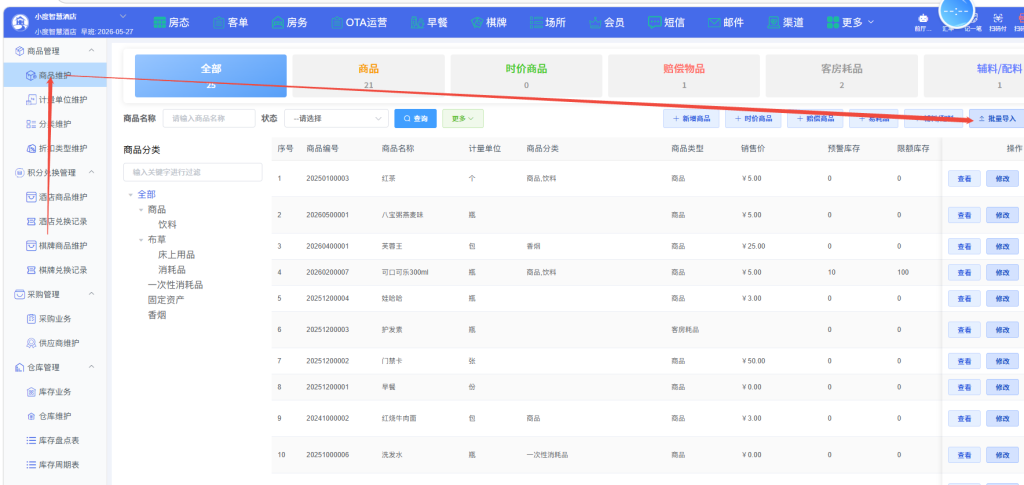Collapse the 商品管理 sidebar group

91,51
